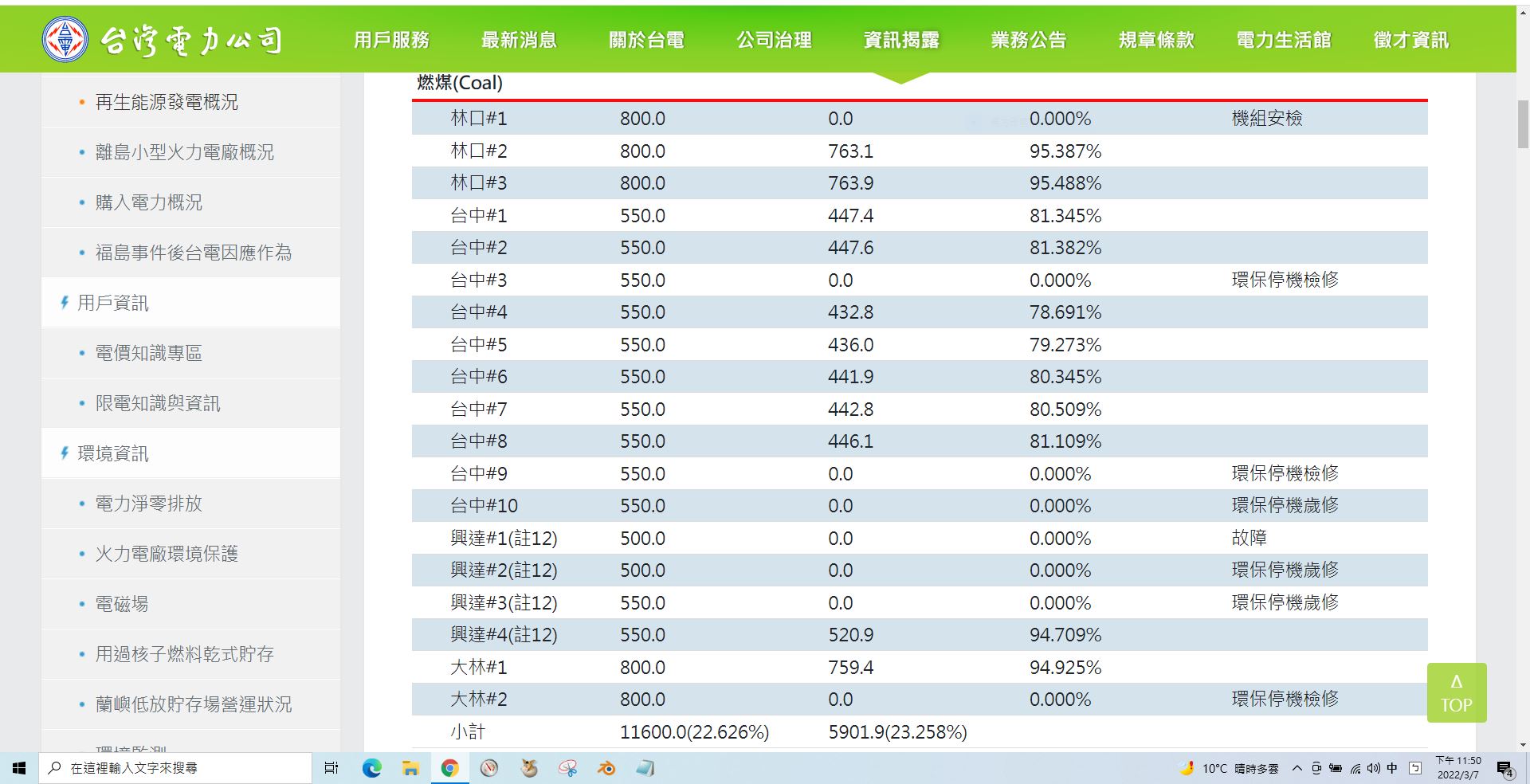The width and height of the screenshot is (1530, 784).
Task: Click the Taipower logo emblem
Action: [x=65, y=39]
